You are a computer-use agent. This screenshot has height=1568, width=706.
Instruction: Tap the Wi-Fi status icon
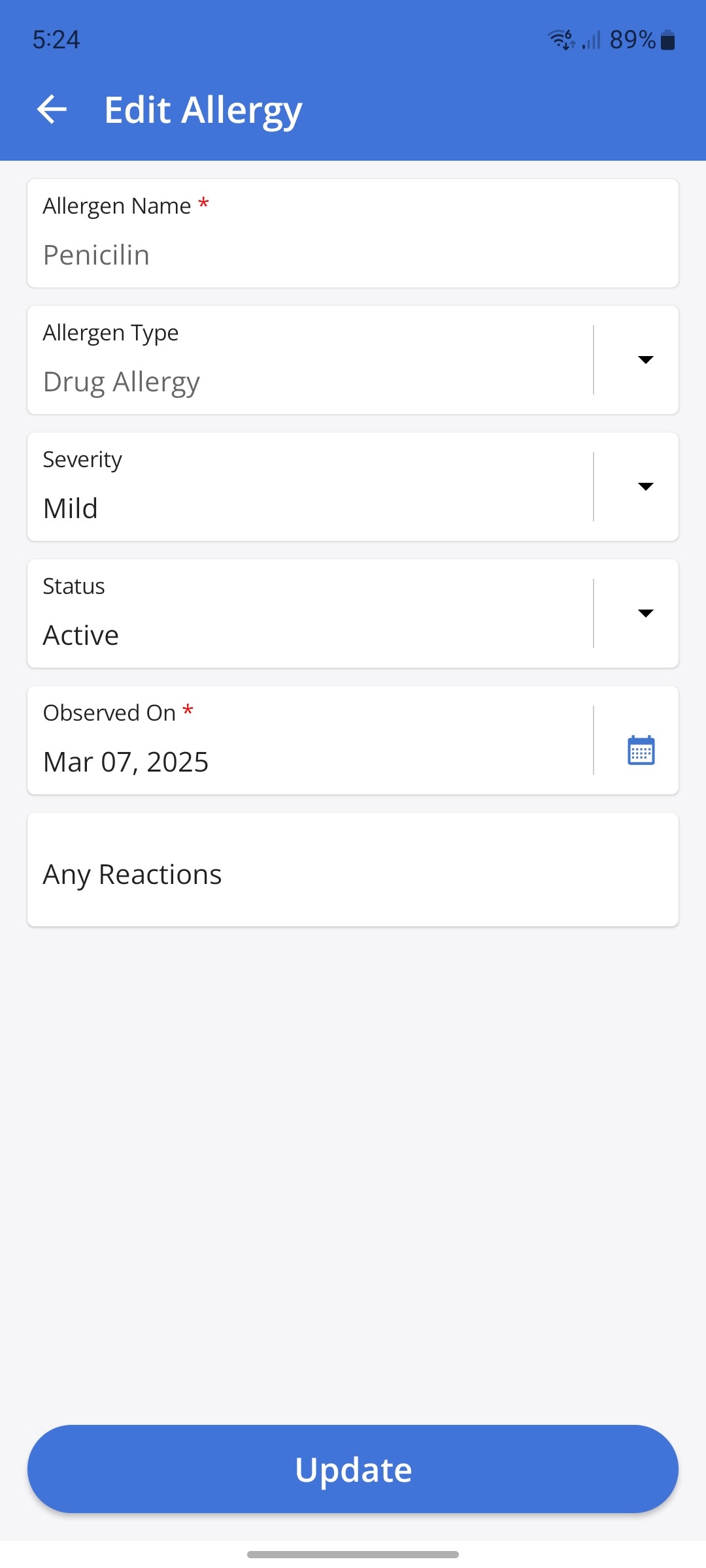pos(561,40)
